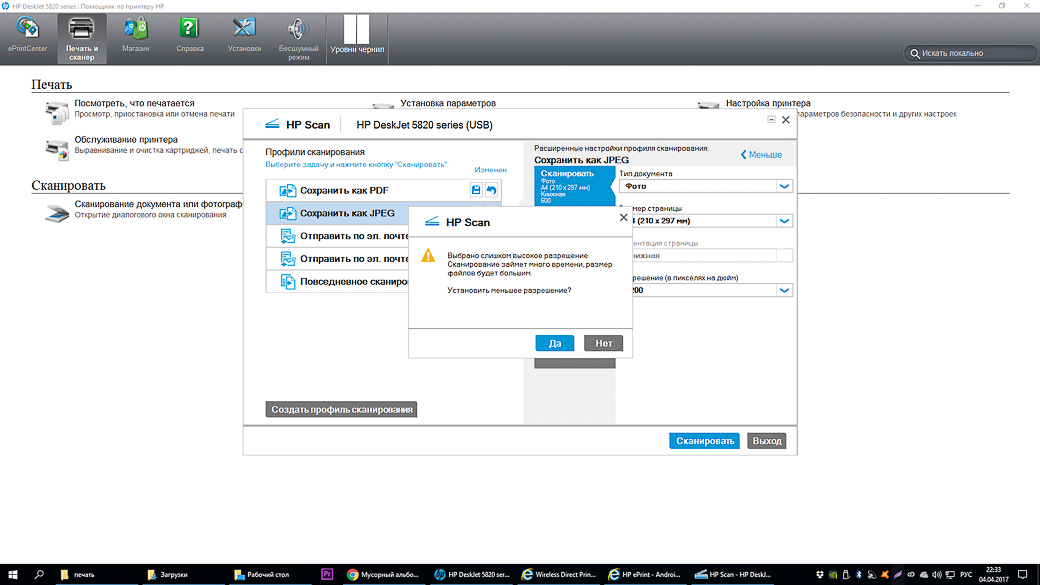This screenshot has height=585, width=1040.
Task: Select the Повседневное сканирование profile
Action: (338, 281)
